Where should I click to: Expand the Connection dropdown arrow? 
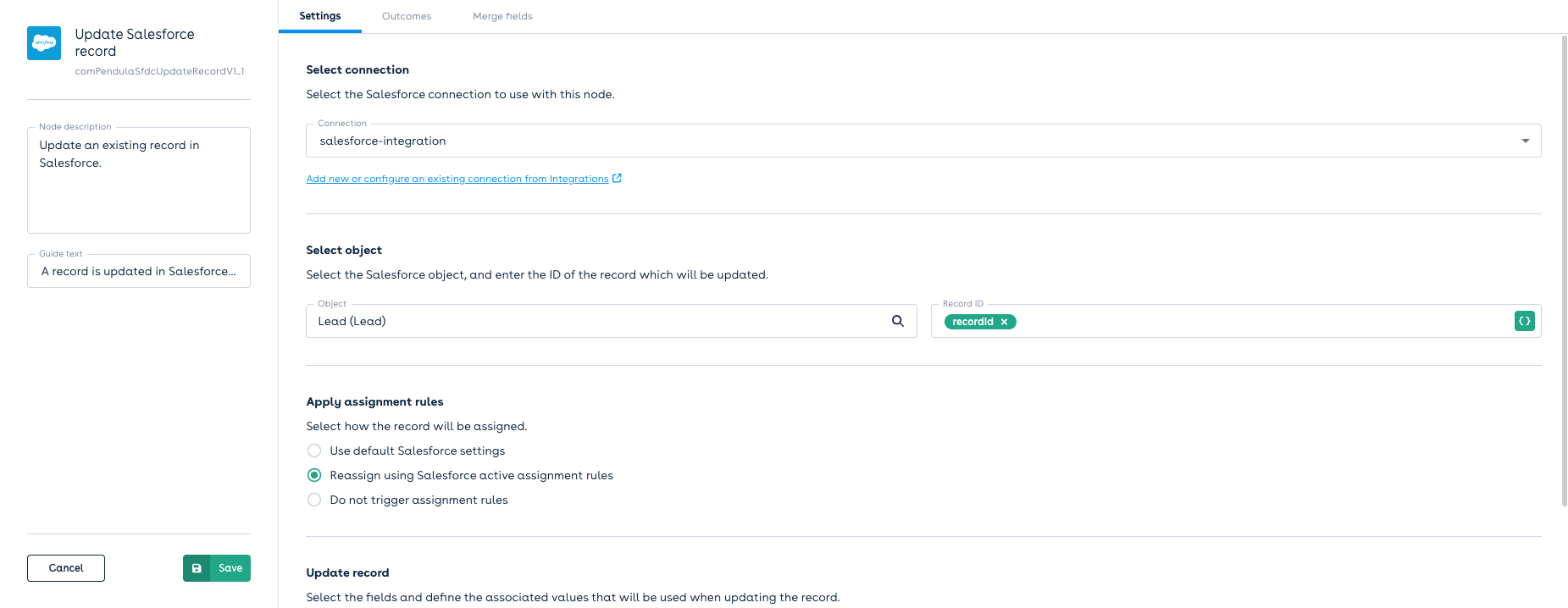[x=1525, y=141]
